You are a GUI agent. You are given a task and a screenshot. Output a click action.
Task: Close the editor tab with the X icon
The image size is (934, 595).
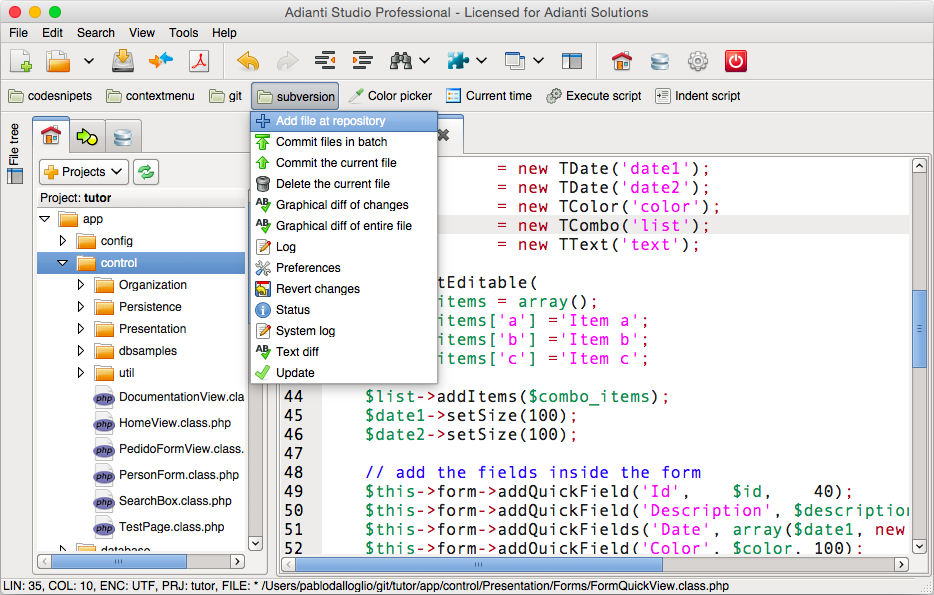(443, 135)
